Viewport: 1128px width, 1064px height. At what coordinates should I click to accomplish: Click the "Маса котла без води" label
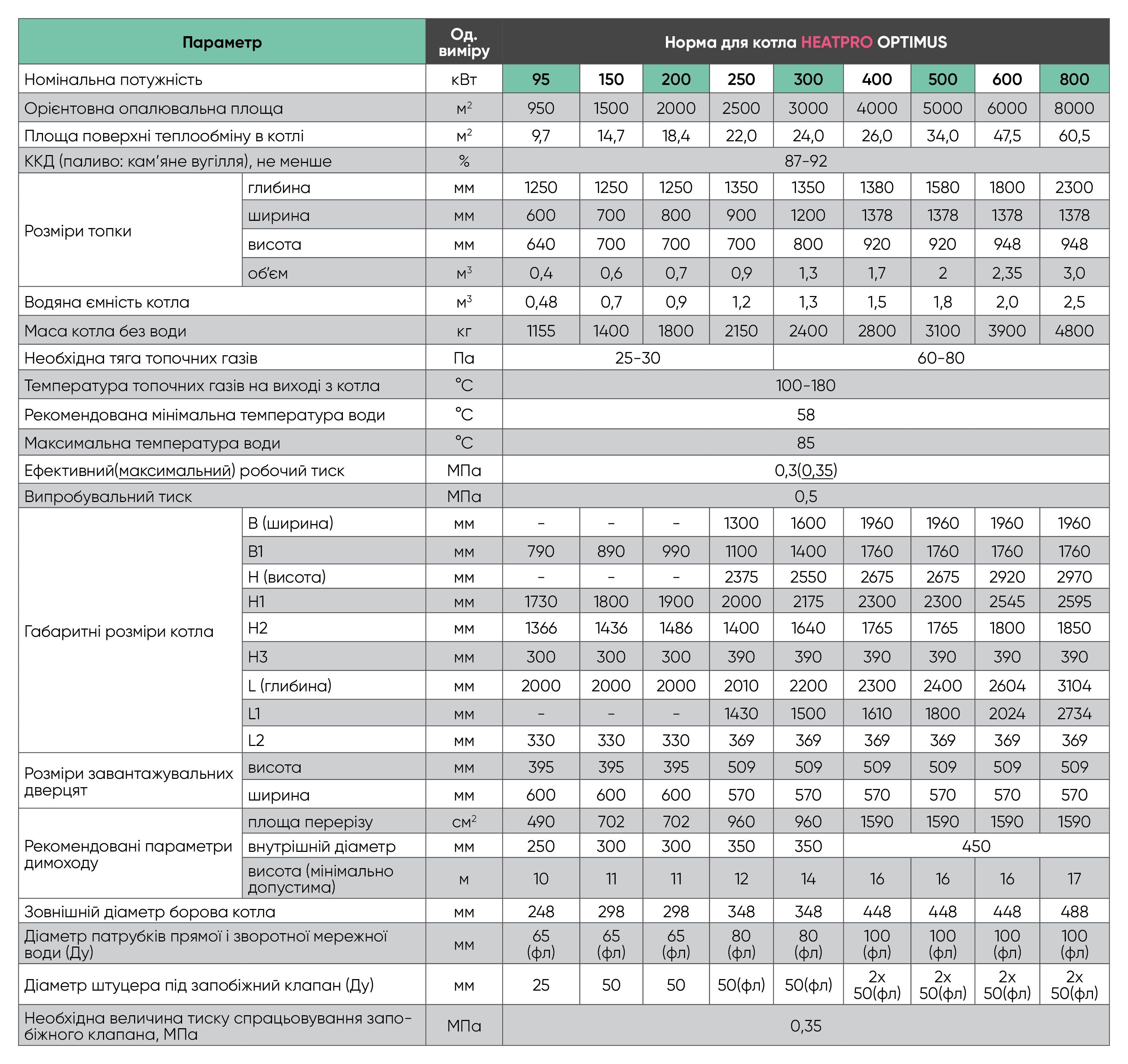[x=106, y=331]
